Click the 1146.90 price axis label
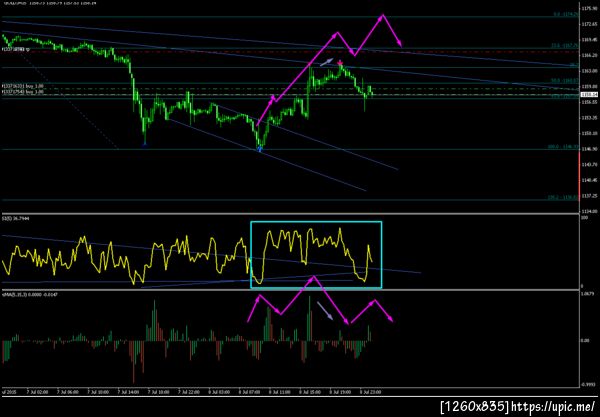Screen dimensions: 600x417 589,149
